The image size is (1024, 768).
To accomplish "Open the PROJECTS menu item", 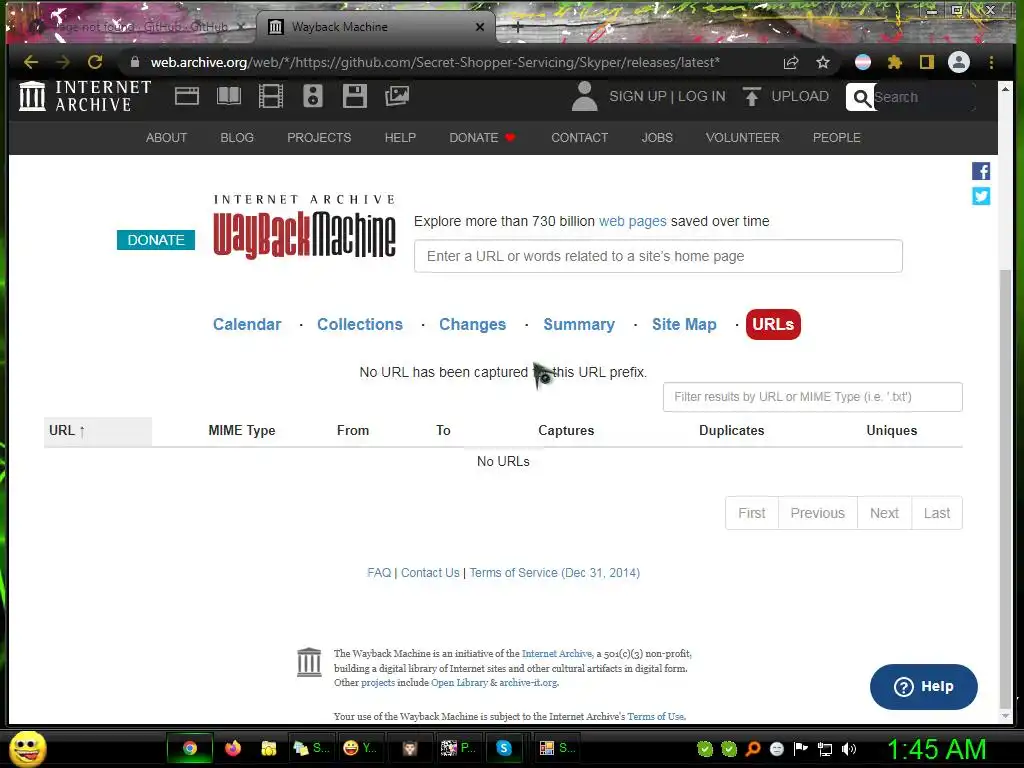I will (x=319, y=138).
